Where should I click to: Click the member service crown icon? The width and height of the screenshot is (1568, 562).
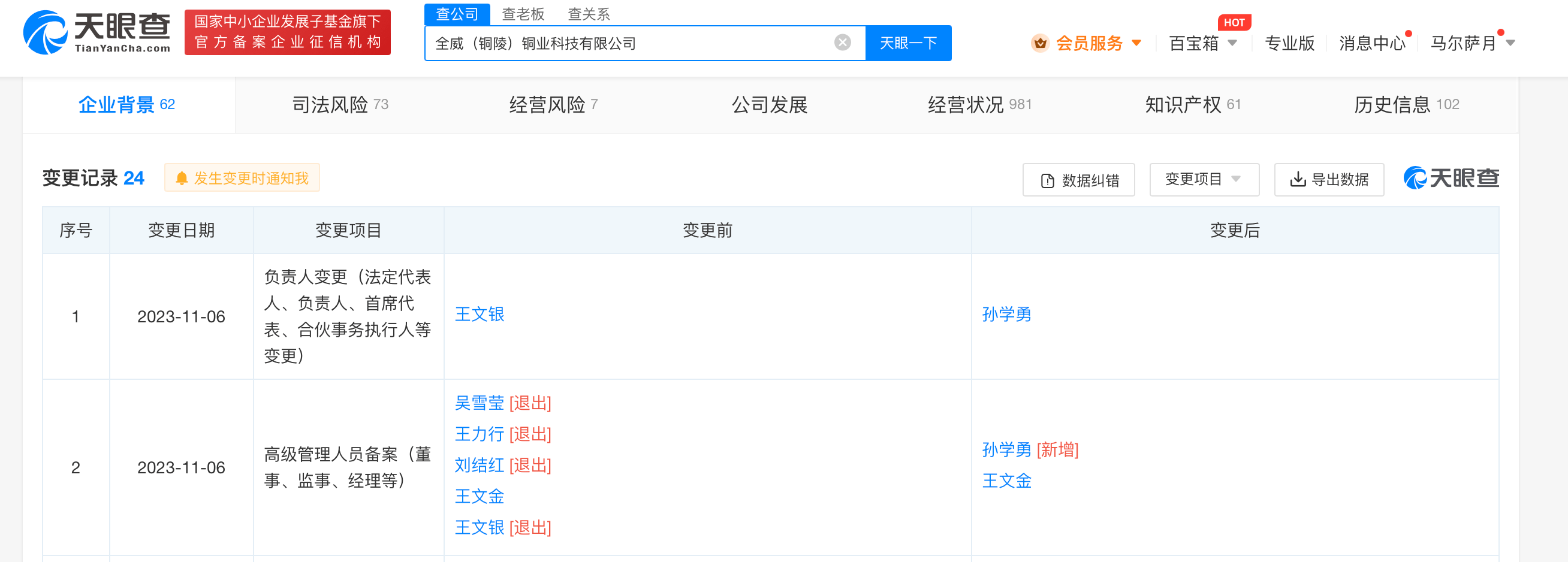tap(1041, 43)
